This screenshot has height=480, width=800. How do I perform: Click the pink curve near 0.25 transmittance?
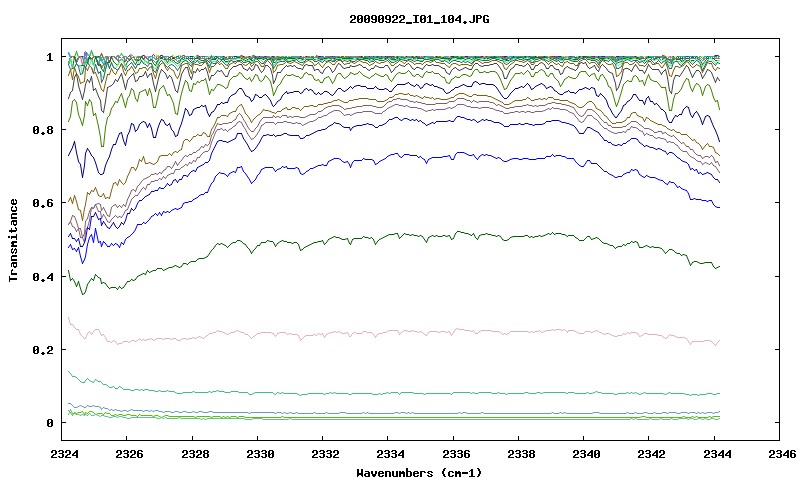(x=393, y=332)
